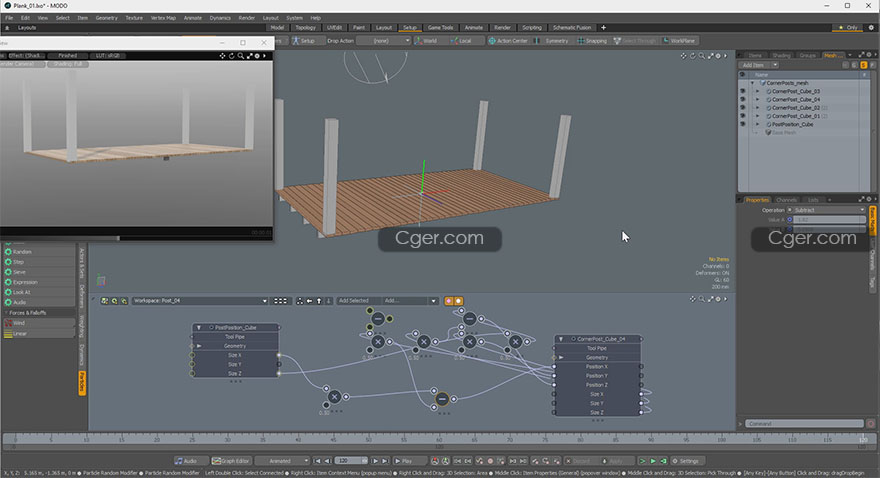This screenshot has width=880, height=478.
Task: Go to the first frame
Action: coord(318,461)
